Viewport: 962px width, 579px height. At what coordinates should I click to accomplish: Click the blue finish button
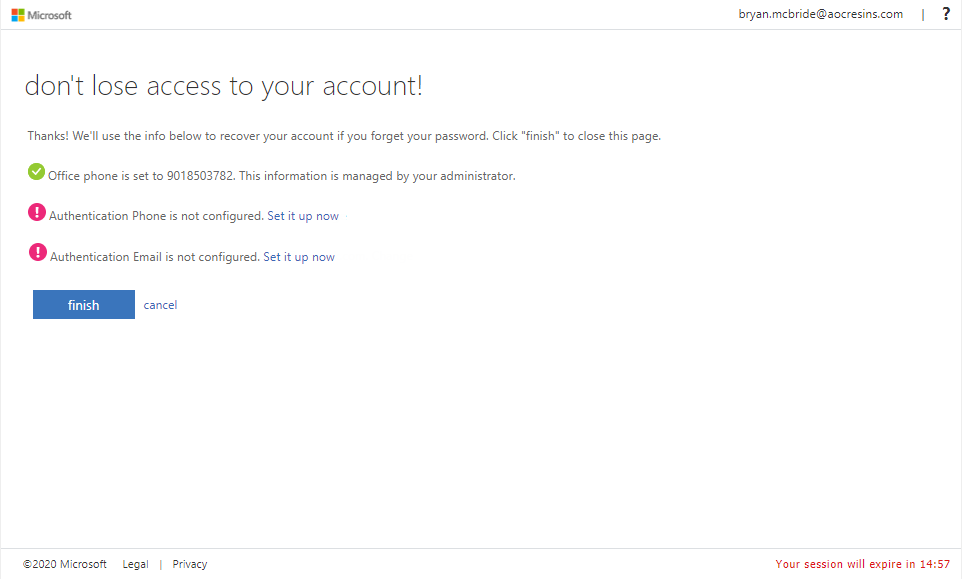[83, 304]
